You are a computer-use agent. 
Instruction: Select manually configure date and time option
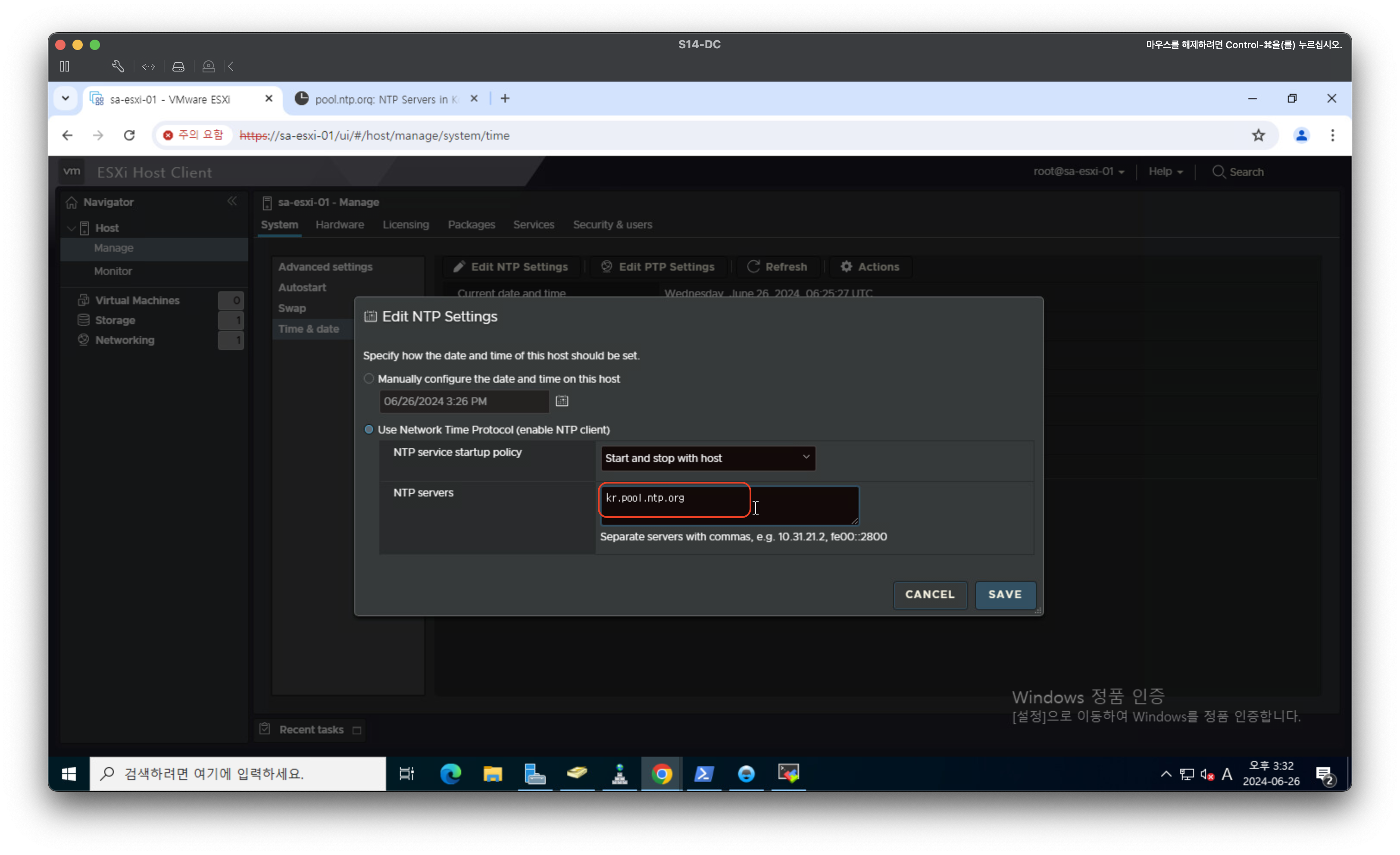click(x=369, y=378)
